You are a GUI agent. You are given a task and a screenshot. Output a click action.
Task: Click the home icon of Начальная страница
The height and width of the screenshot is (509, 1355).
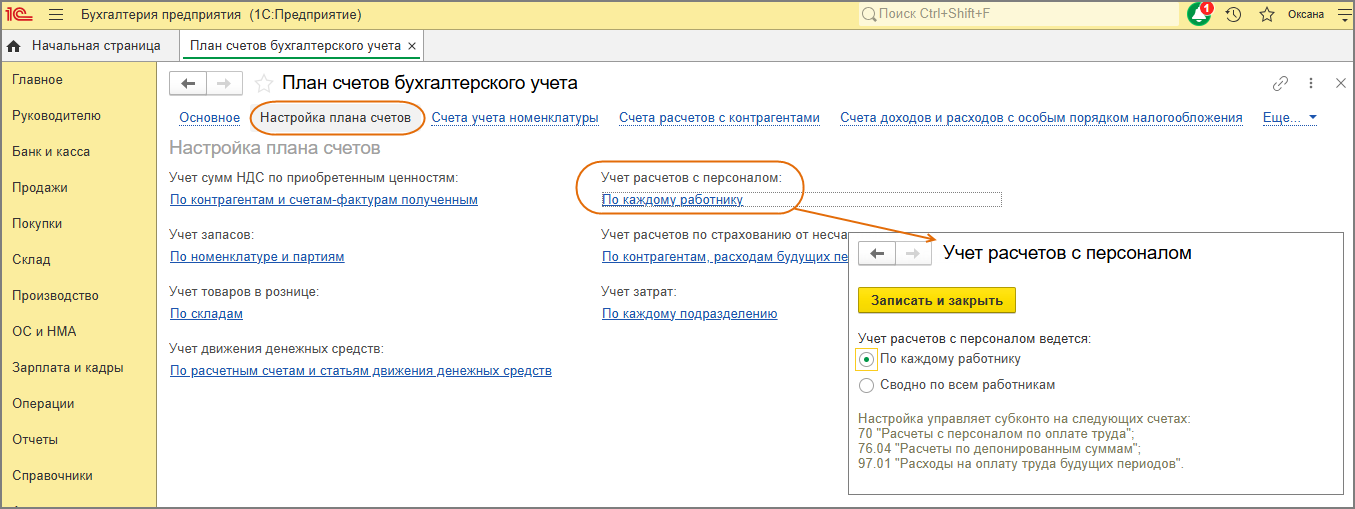click(x=14, y=46)
